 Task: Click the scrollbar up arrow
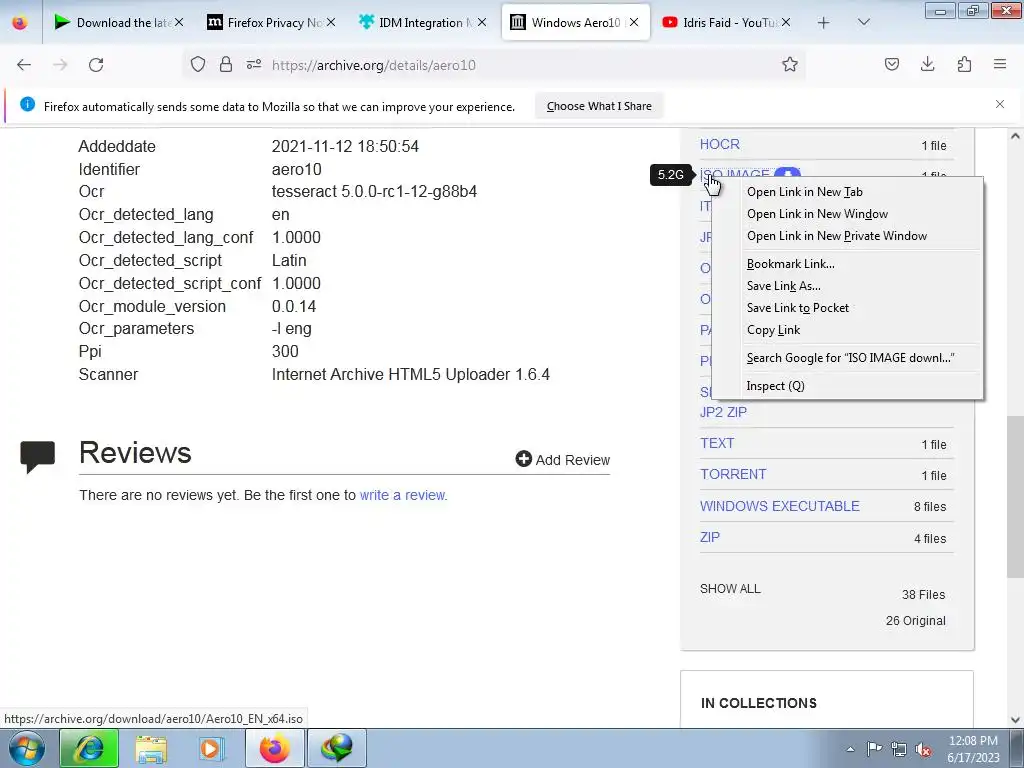1015,136
